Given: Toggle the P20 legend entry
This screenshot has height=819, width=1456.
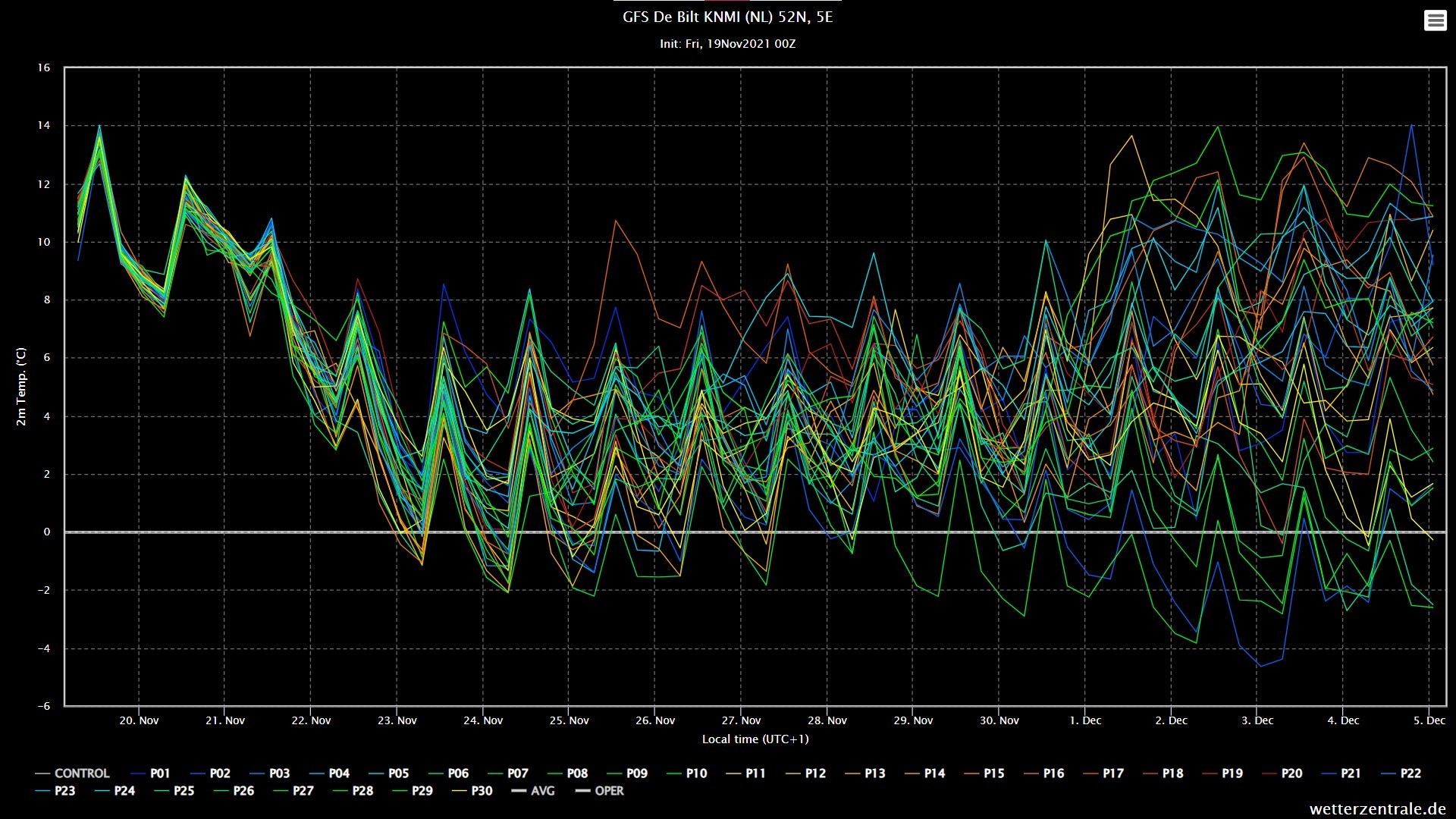Looking at the screenshot, I should point(1282,773).
